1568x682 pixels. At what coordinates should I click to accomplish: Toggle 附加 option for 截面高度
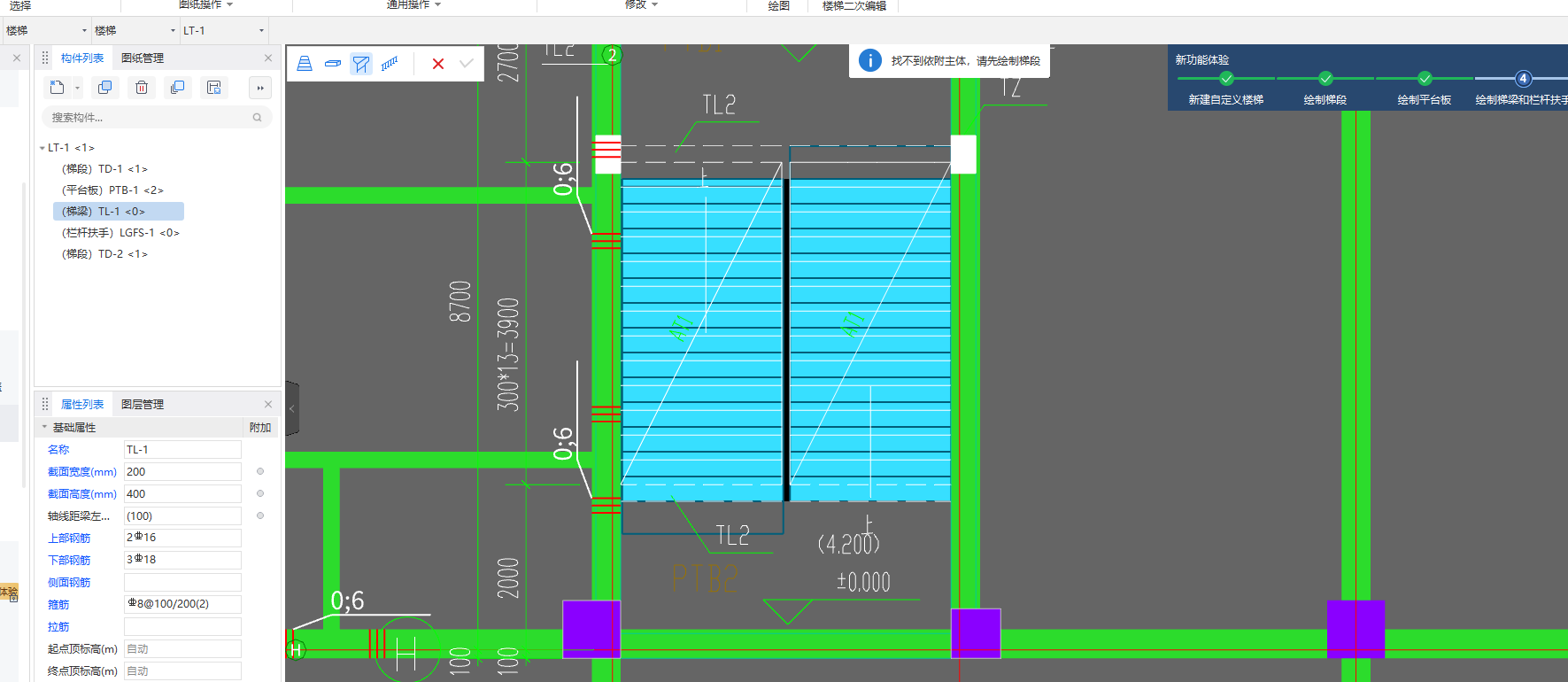260,493
